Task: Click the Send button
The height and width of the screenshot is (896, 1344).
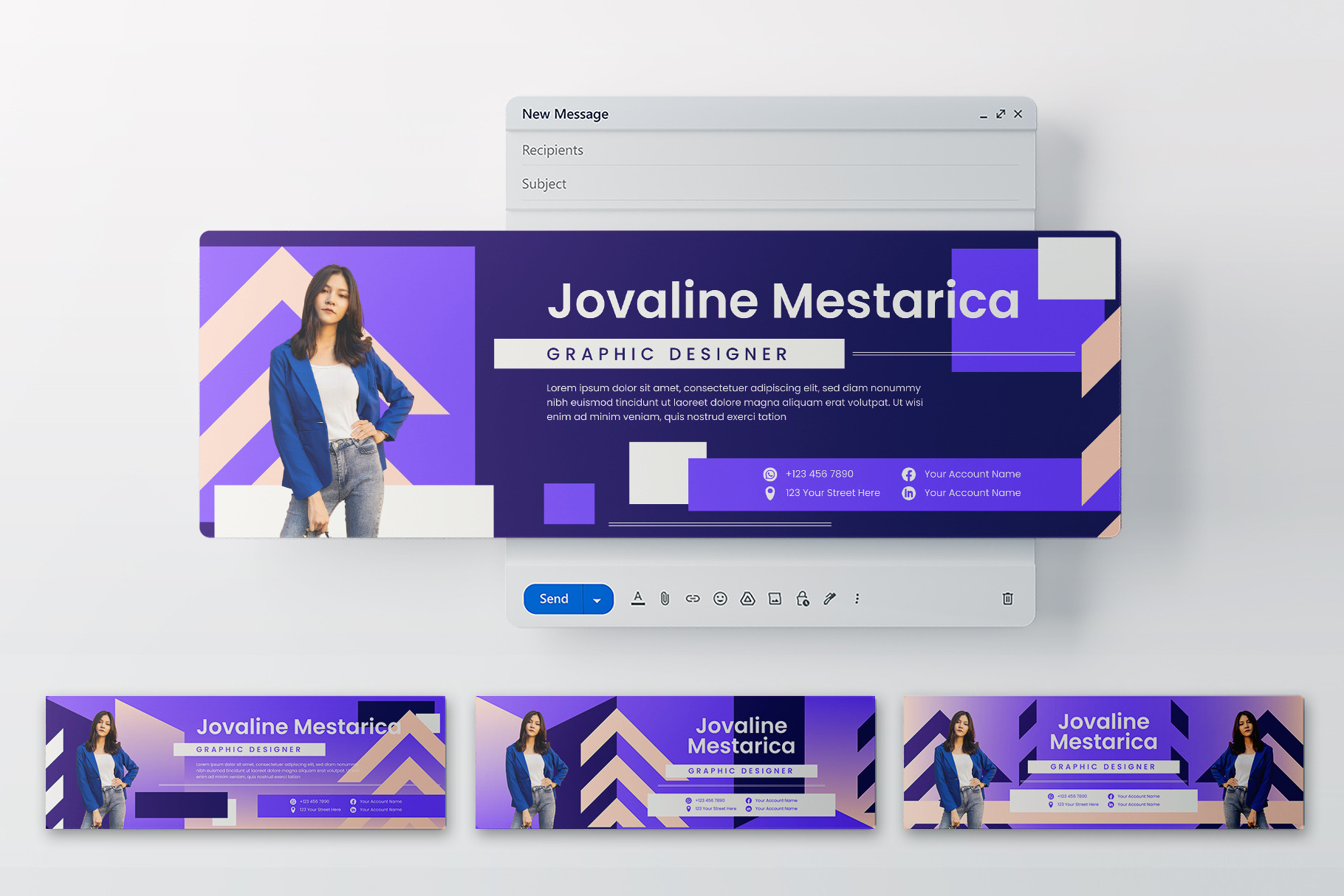Action: pos(554,599)
